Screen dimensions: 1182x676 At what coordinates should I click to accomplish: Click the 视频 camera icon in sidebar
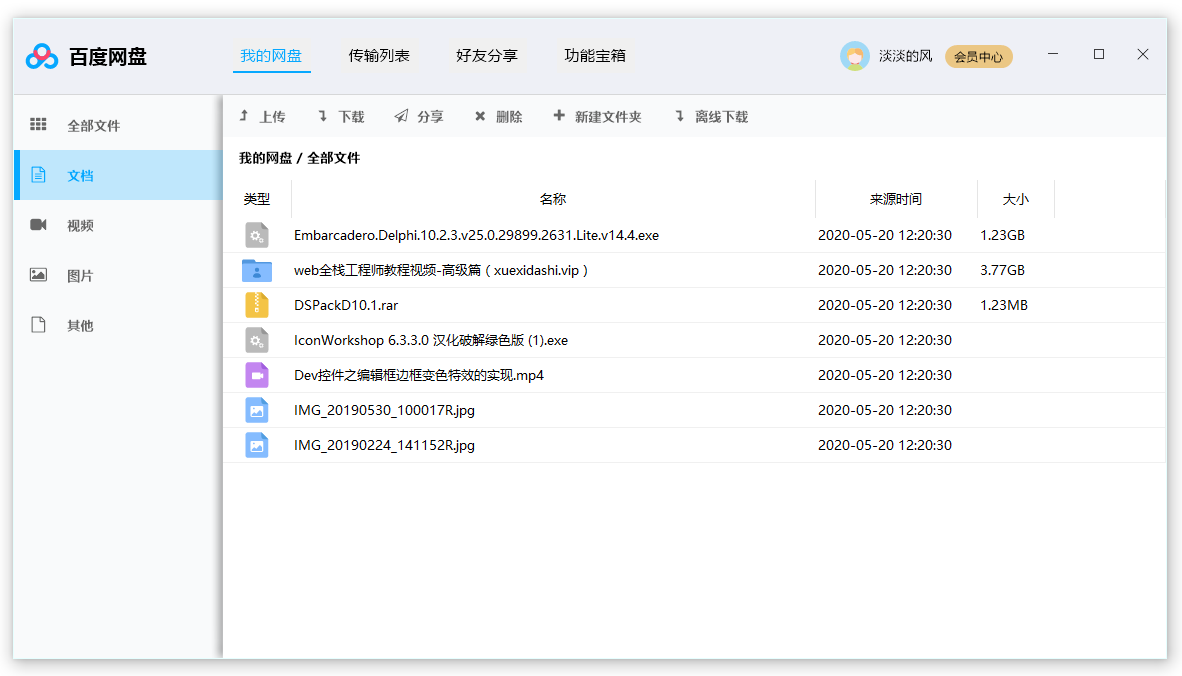pos(38,225)
